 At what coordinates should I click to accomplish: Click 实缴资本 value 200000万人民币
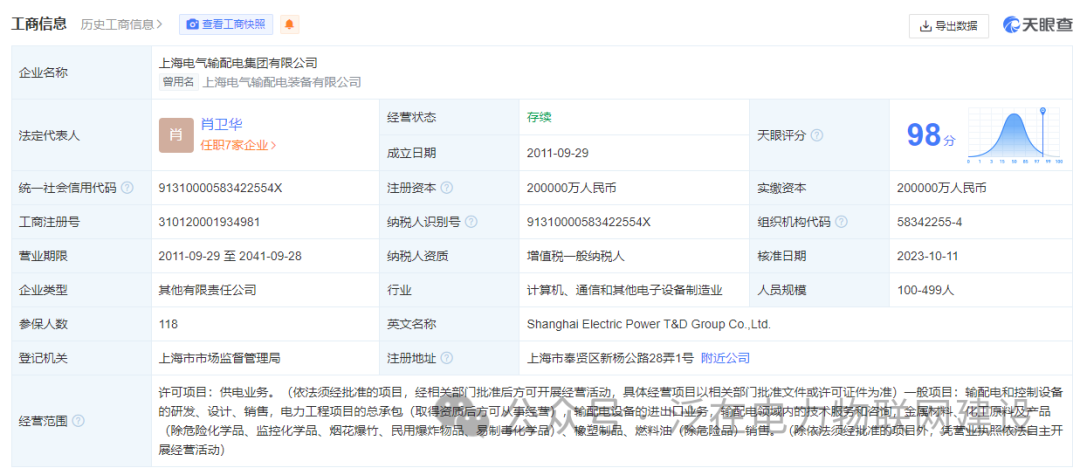(x=940, y=187)
